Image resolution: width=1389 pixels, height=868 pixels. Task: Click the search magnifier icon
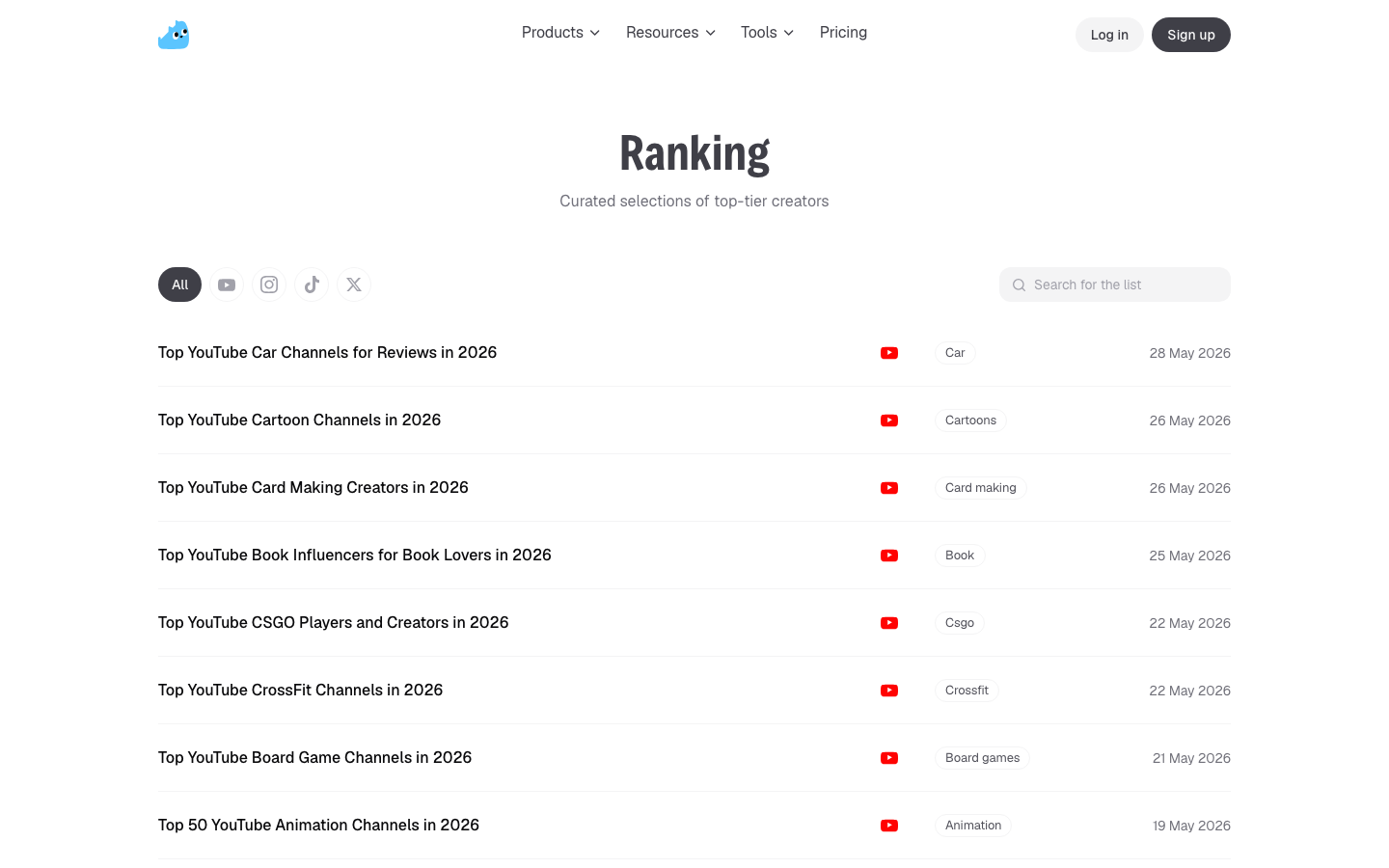(1019, 285)
